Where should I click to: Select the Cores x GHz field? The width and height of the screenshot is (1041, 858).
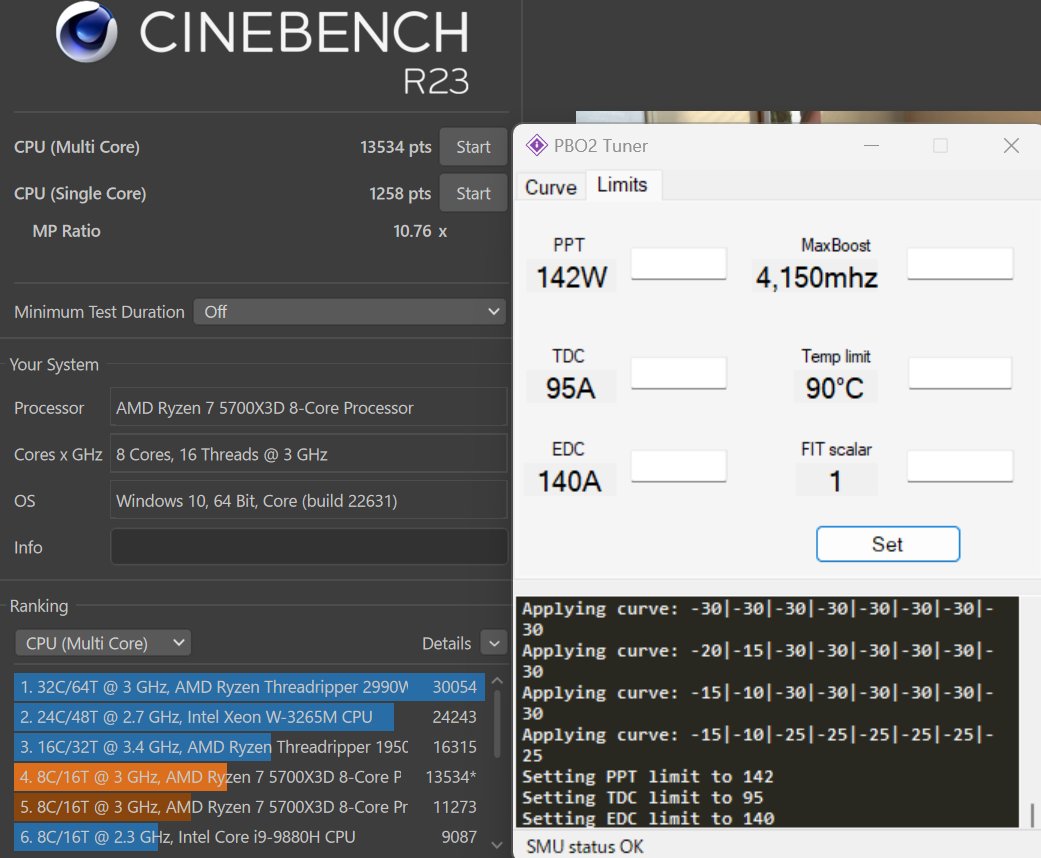pyautogui.click(x=309, y=454)
